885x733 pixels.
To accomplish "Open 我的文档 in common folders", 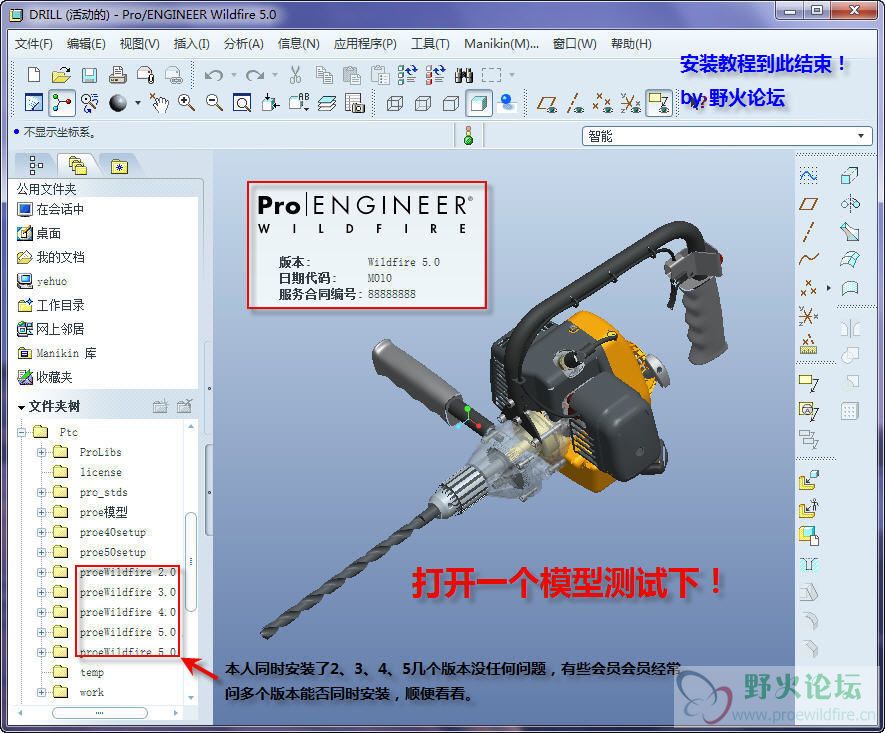I will click(51, 257).
